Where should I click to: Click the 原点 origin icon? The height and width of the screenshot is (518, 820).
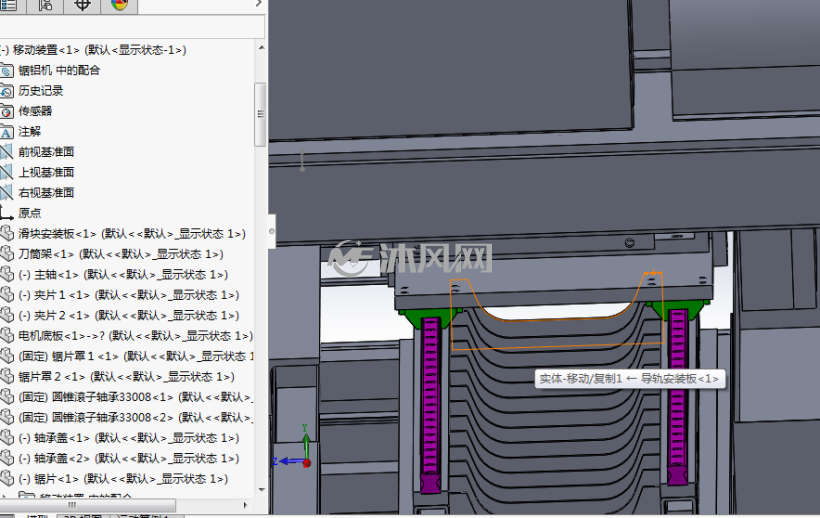pyautogui.click(x=6, y=213)
